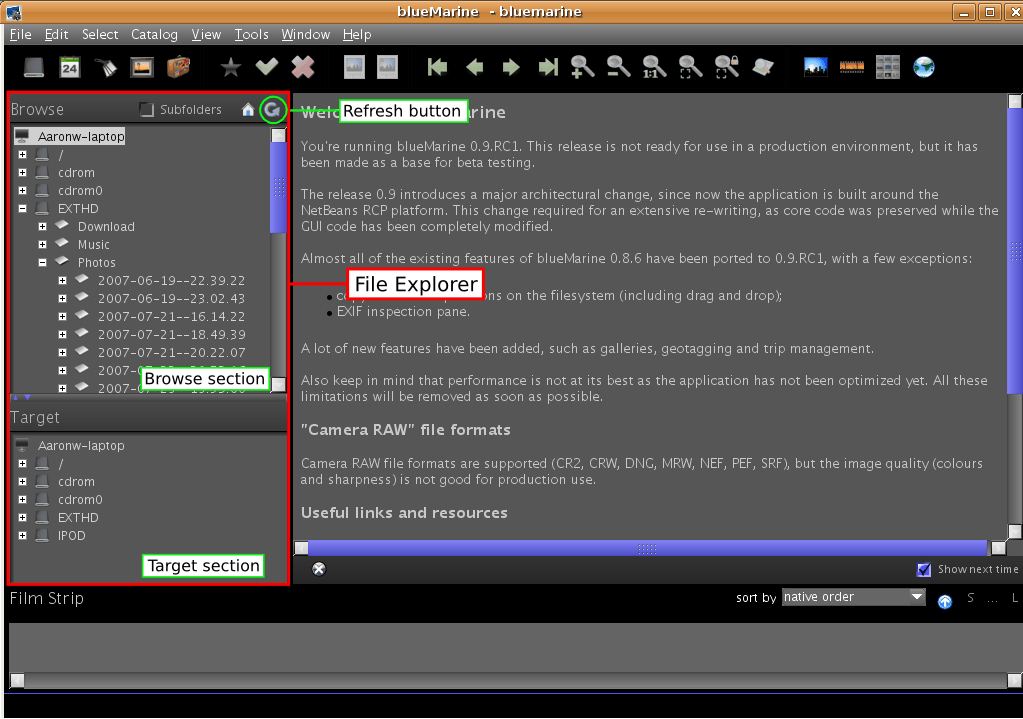This screenshot has height=719, width=1023.
Task: Click the Film Strip horizontal scrollbar
Action: click(x=516, y=681)
